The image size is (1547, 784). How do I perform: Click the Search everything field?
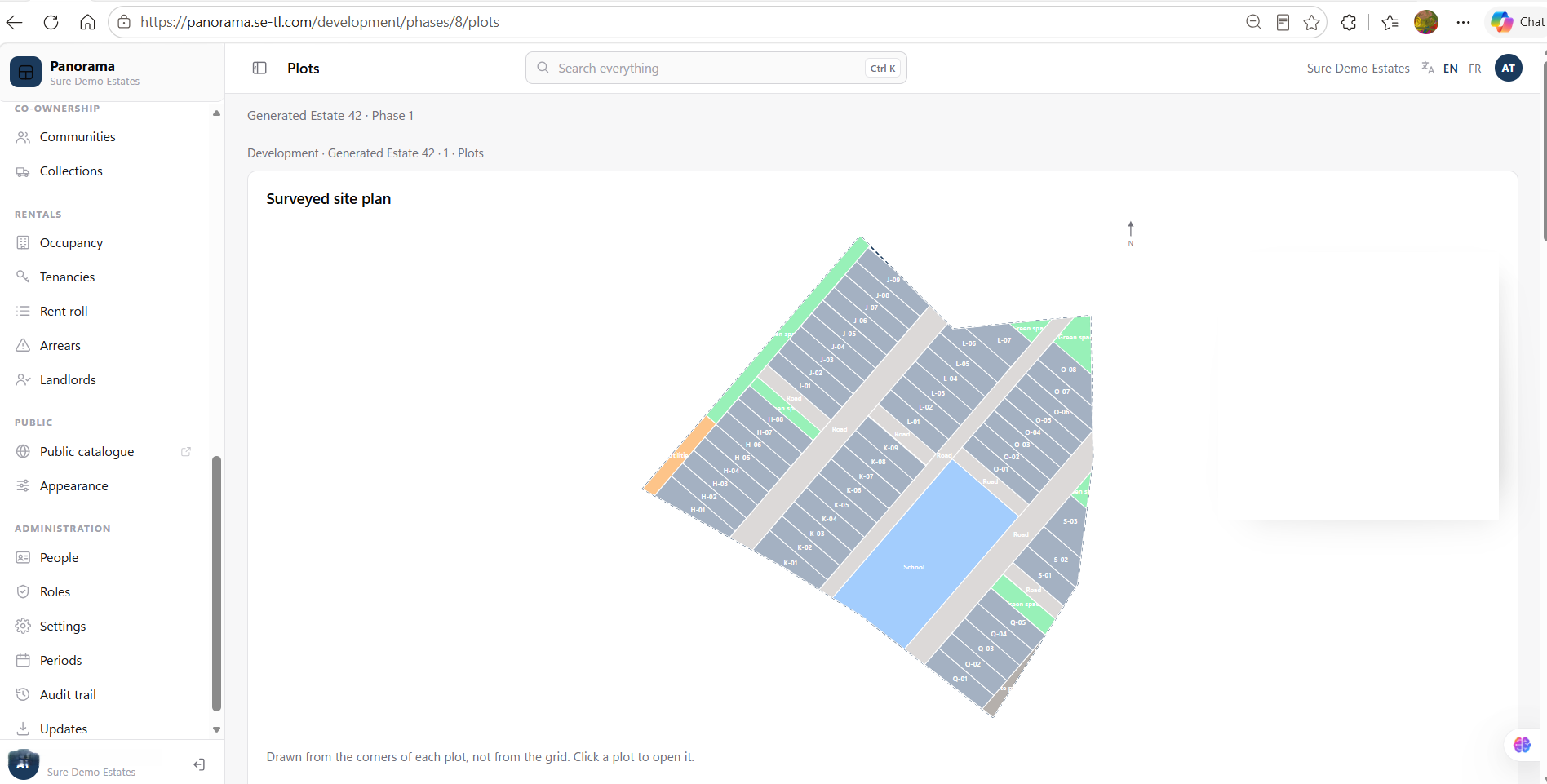click(x=716, y=68)
